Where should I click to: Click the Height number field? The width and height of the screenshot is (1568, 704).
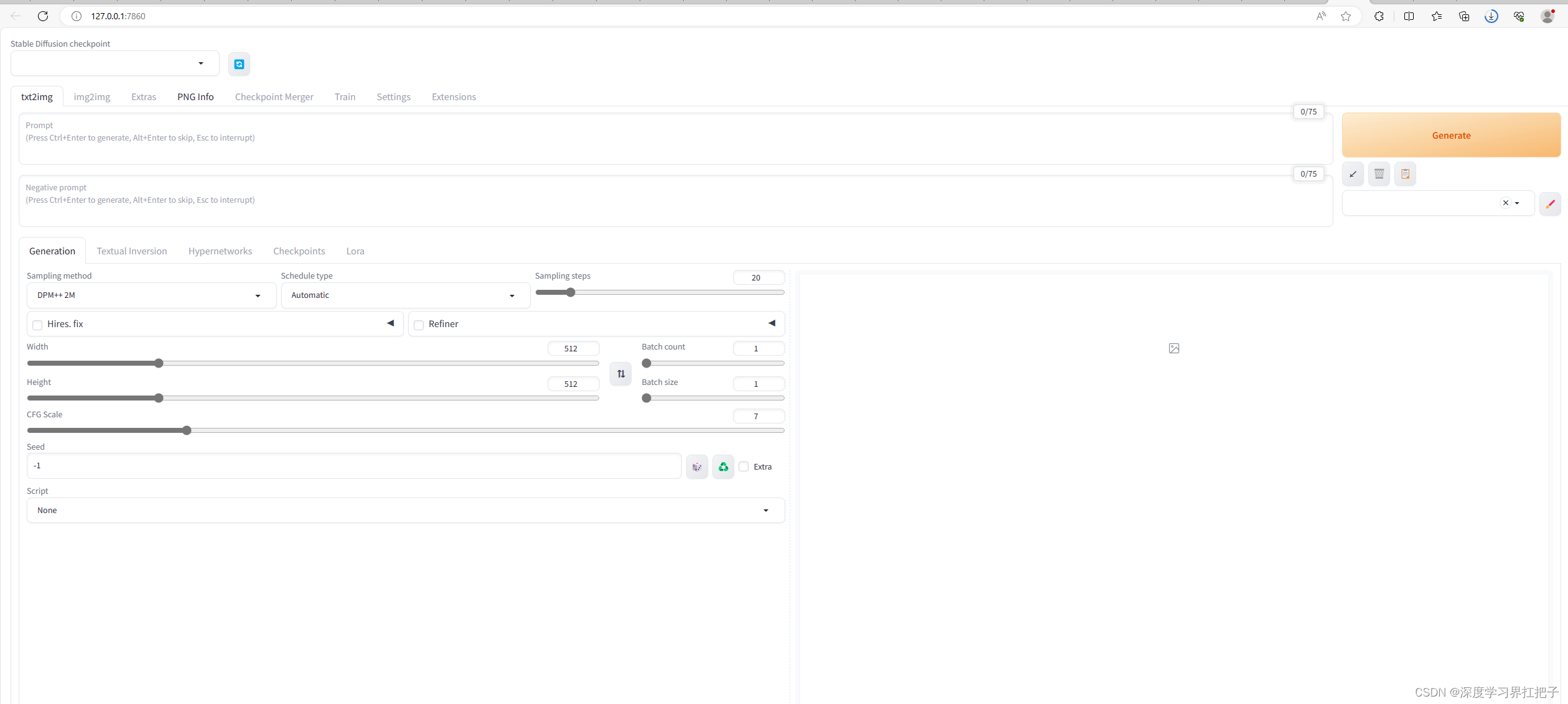573,384
